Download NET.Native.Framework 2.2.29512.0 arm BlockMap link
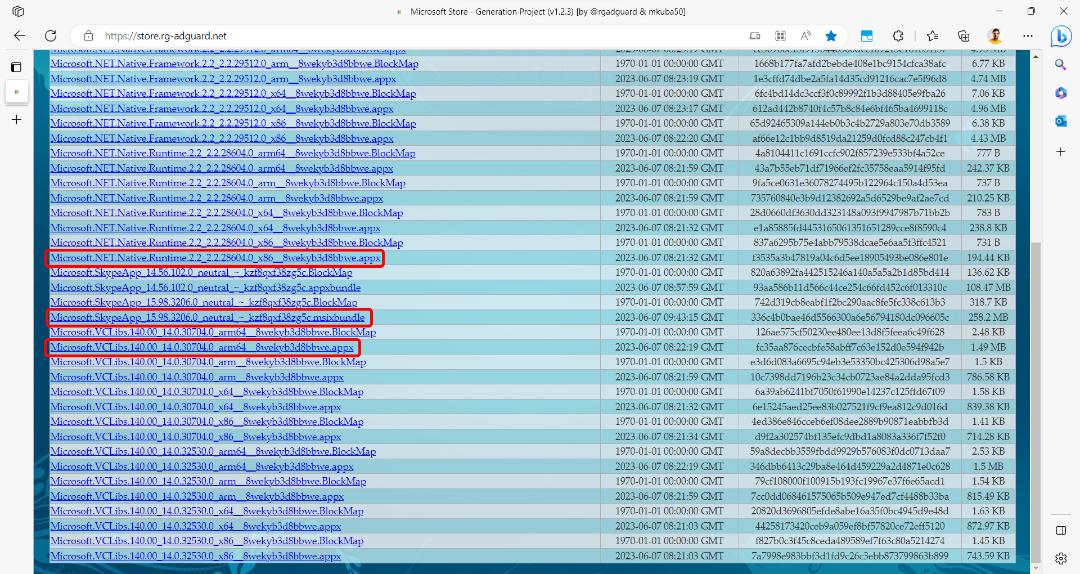The image size is (1080, 574). [x=234, y=64]
